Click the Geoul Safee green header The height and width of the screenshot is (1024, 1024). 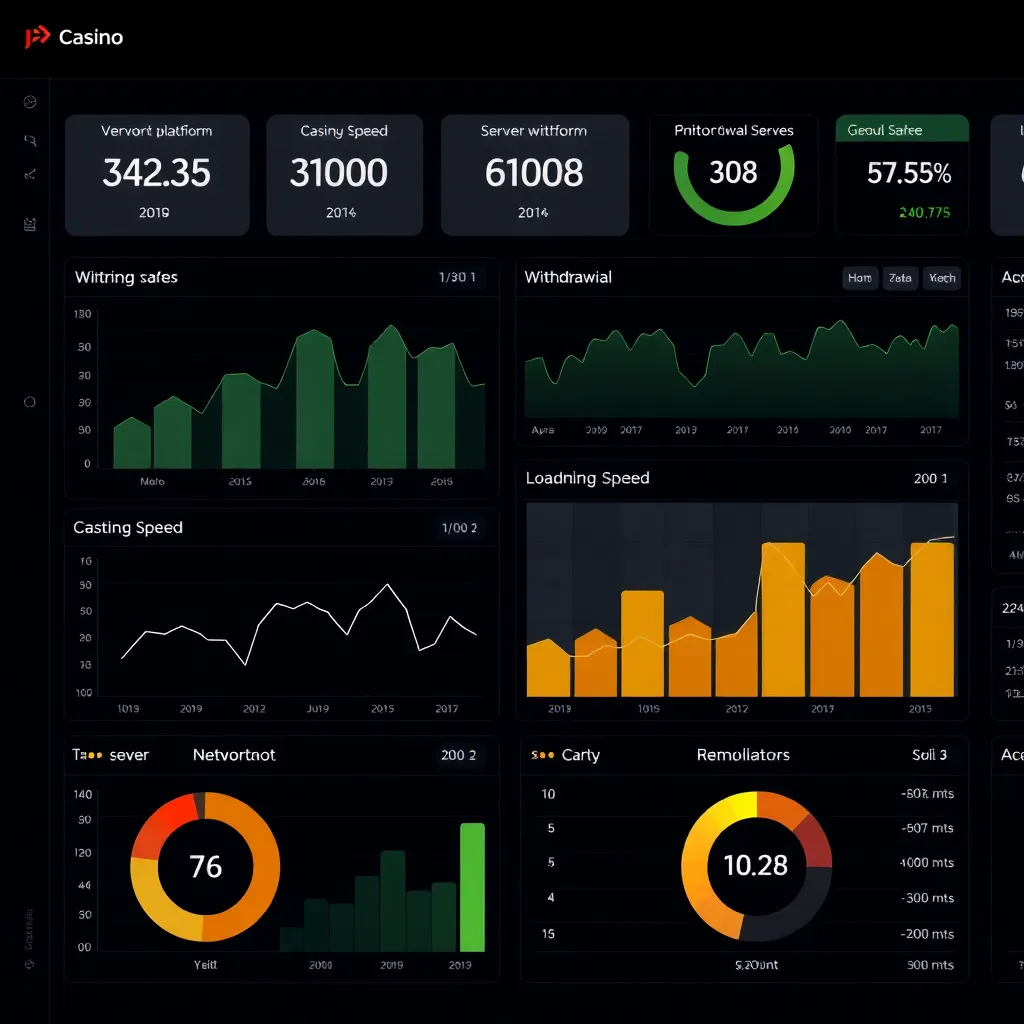(x=902, y=130)
